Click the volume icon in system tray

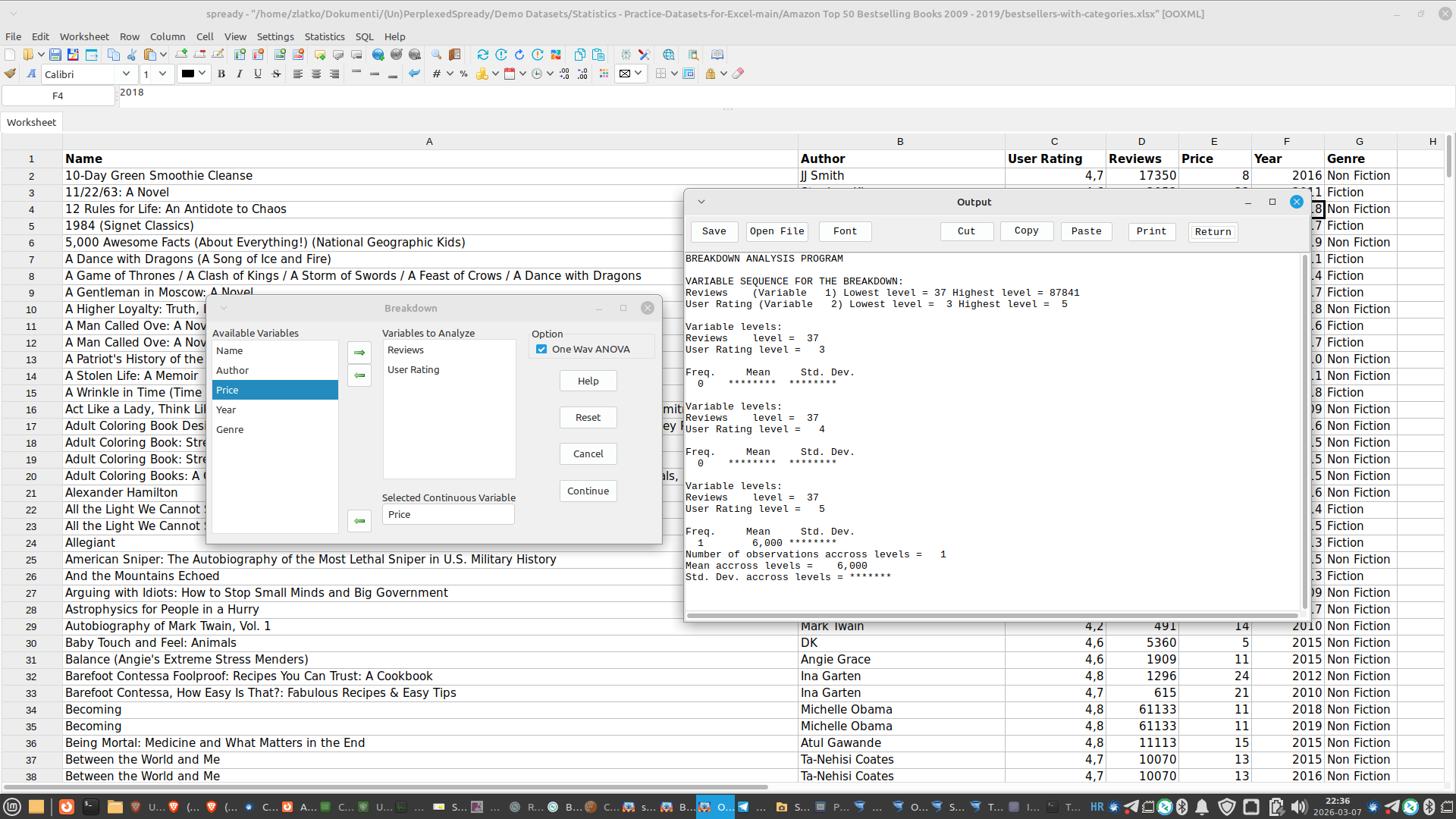pyautogui.click(x=1298, y=807)
